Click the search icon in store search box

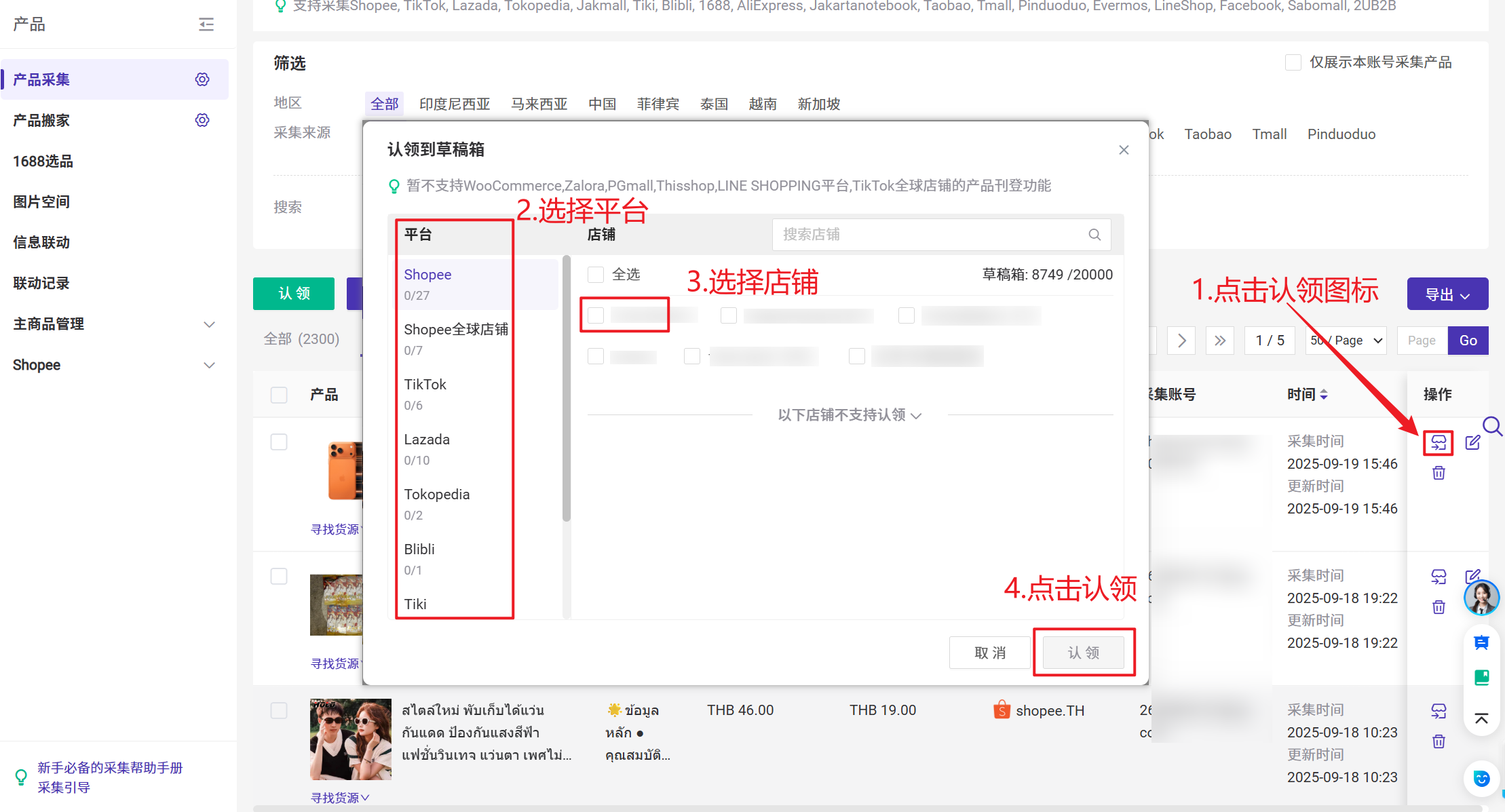pyautogui.click(x=1094, y=235)
